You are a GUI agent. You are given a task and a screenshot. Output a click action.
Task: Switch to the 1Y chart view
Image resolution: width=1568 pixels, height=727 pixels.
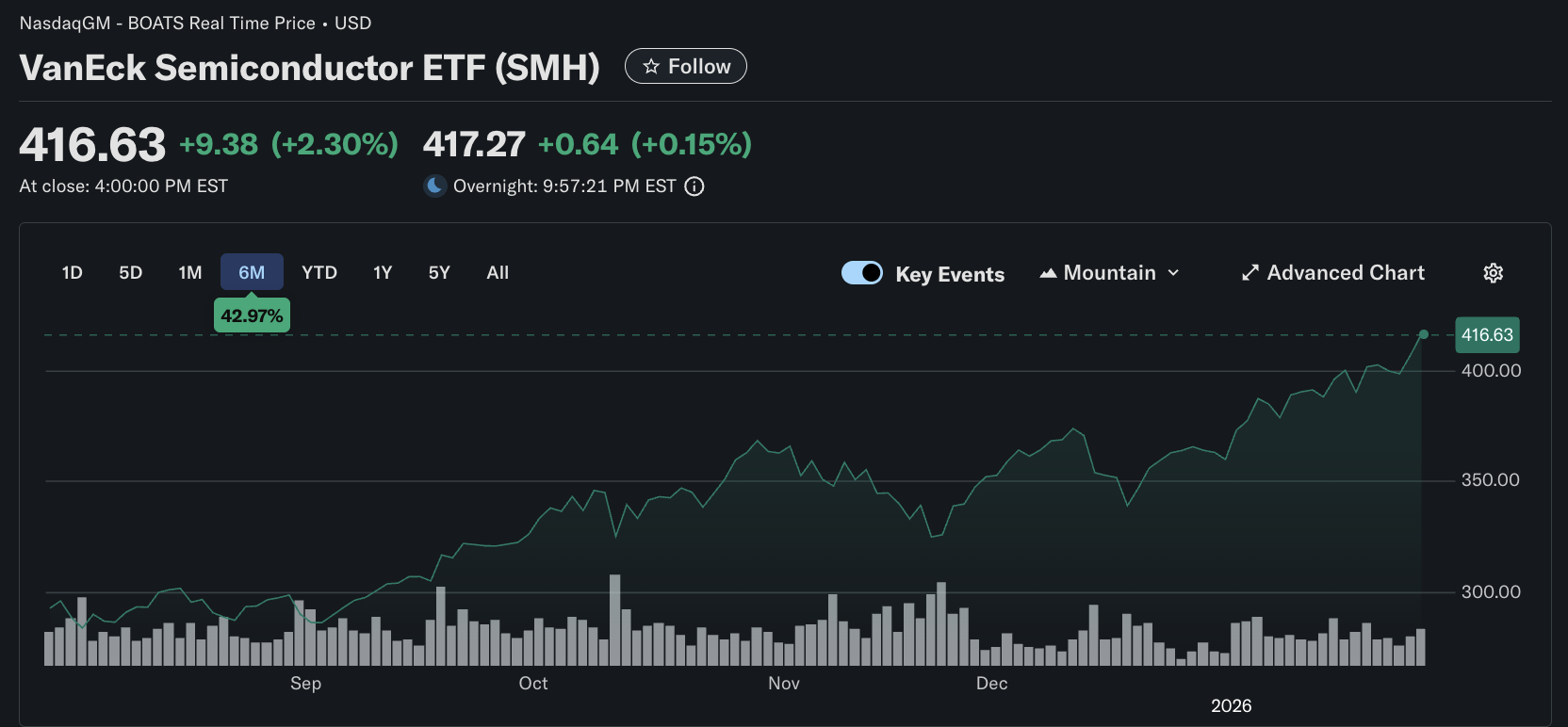(x=382, y=272)
